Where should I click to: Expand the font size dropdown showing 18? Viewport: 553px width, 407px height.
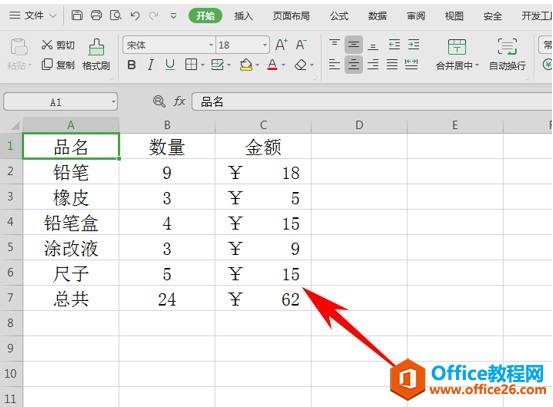[x=265, y=45]
